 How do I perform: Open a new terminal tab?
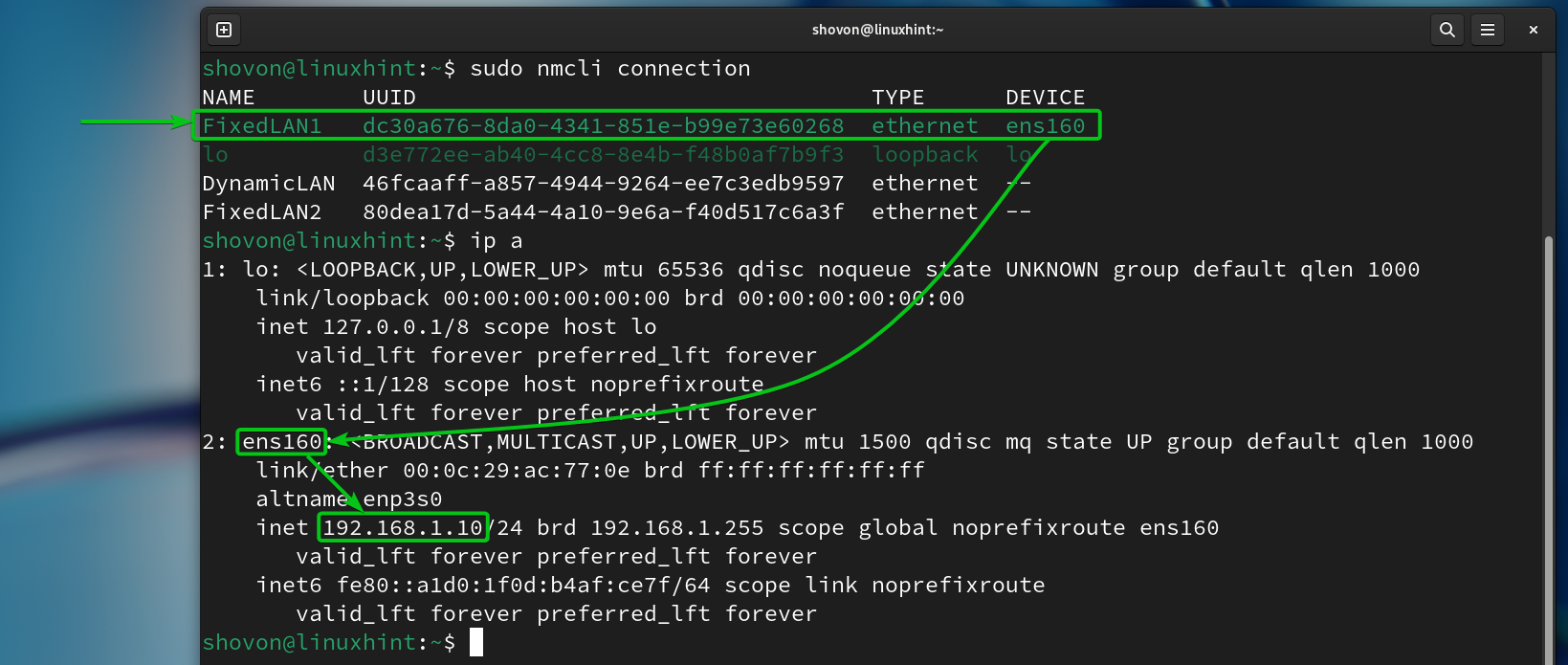coord(224,30)
